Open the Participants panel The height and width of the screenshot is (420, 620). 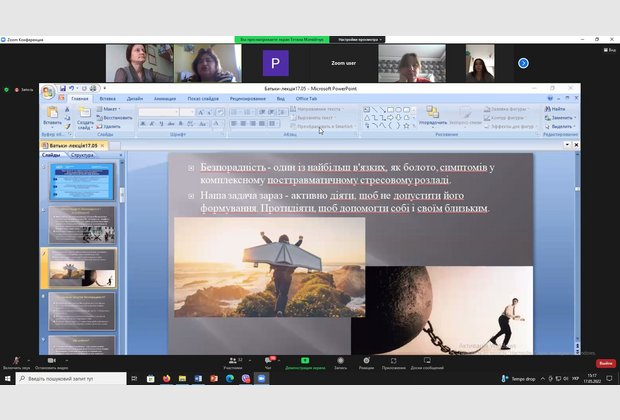click(233, 360)
